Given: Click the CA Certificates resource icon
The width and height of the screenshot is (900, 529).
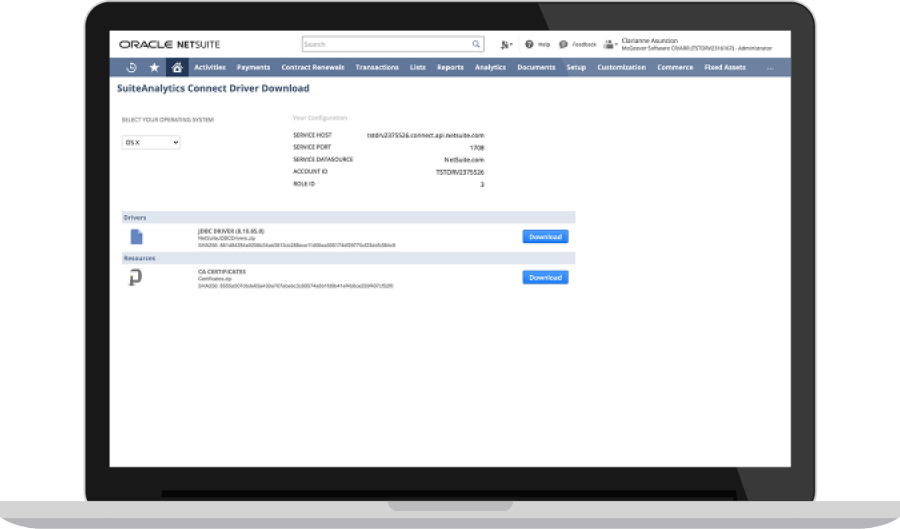Looking at the screenshot, I should [x=135, y=278].
